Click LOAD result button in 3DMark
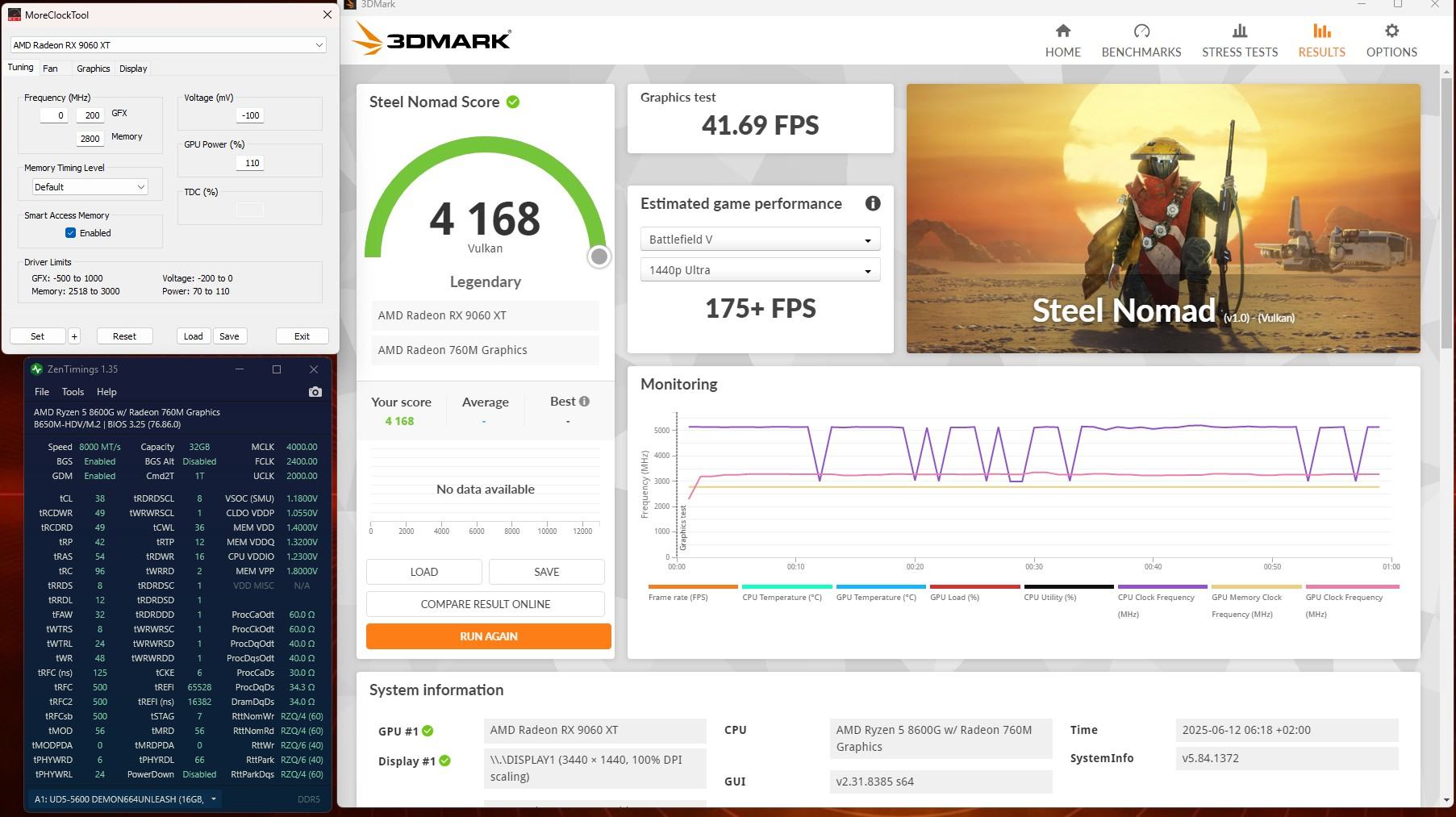1456x817 pixels. pos(424,572)
